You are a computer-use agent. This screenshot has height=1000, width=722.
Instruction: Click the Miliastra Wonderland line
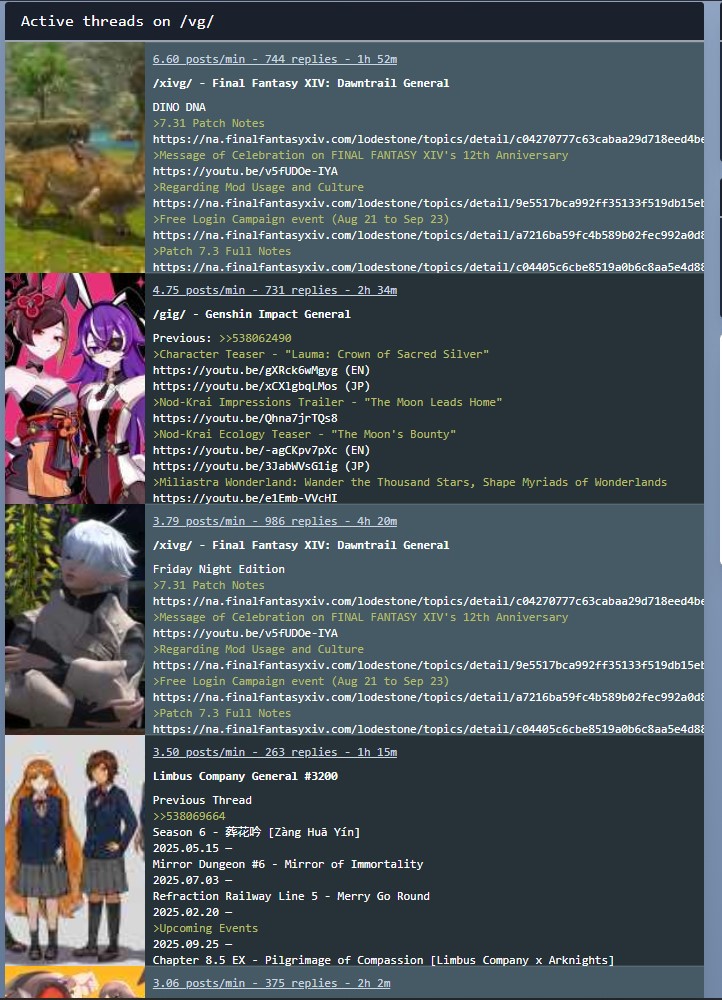pyautogui.click(x=410, y=482)
